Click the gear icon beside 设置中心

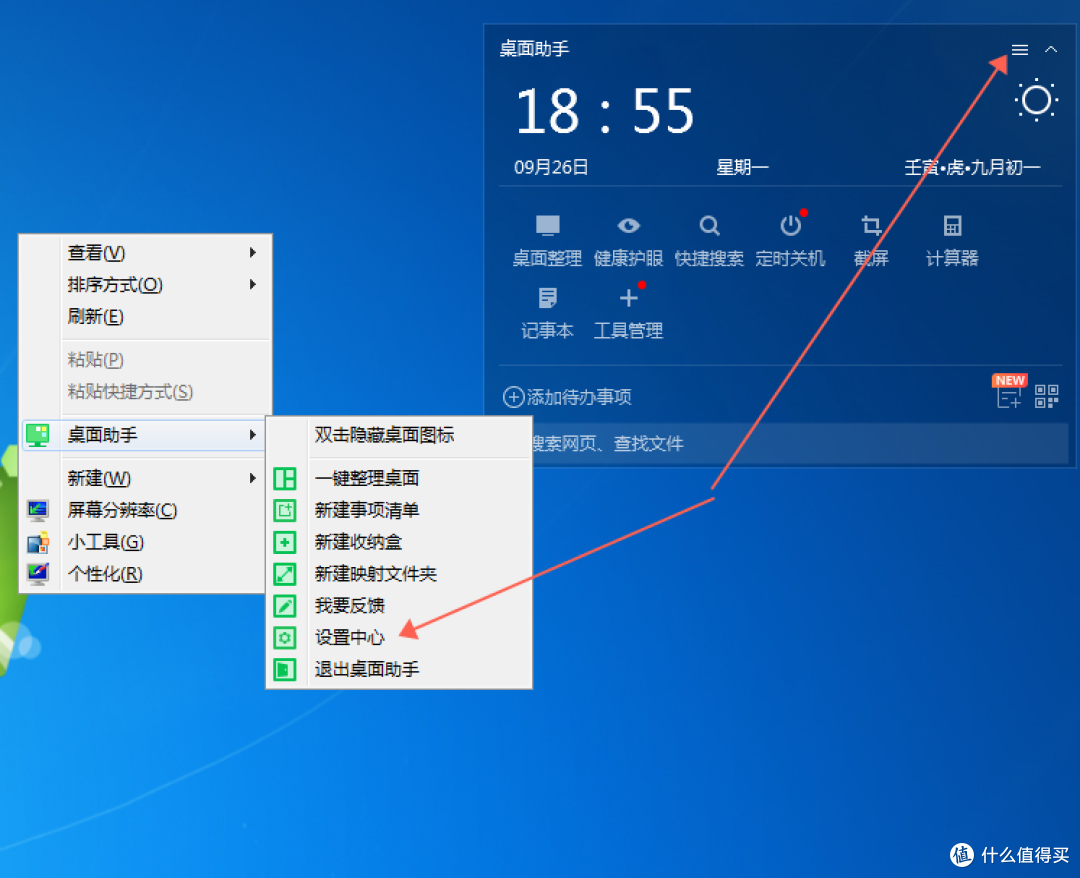(284, 637)
